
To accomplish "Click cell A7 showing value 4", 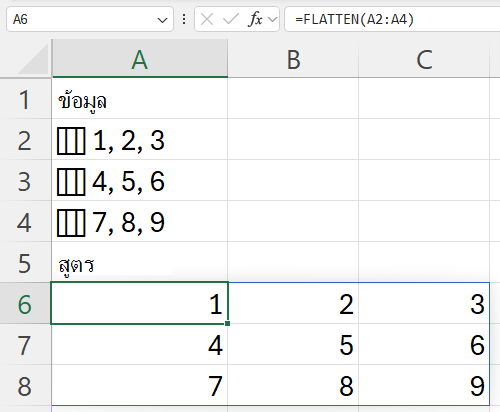I will (x=140, y=345).
